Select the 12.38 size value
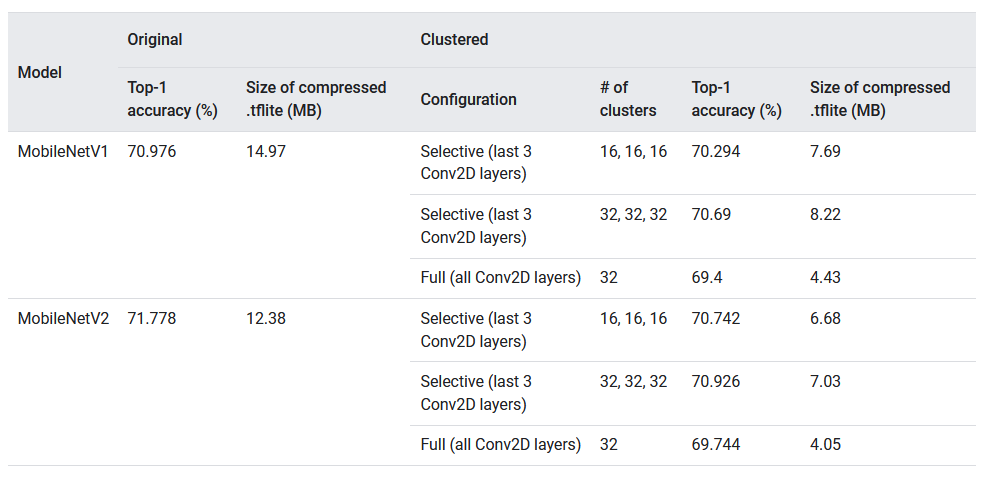This screenshot has height=477, width=992. coord(267,318)
